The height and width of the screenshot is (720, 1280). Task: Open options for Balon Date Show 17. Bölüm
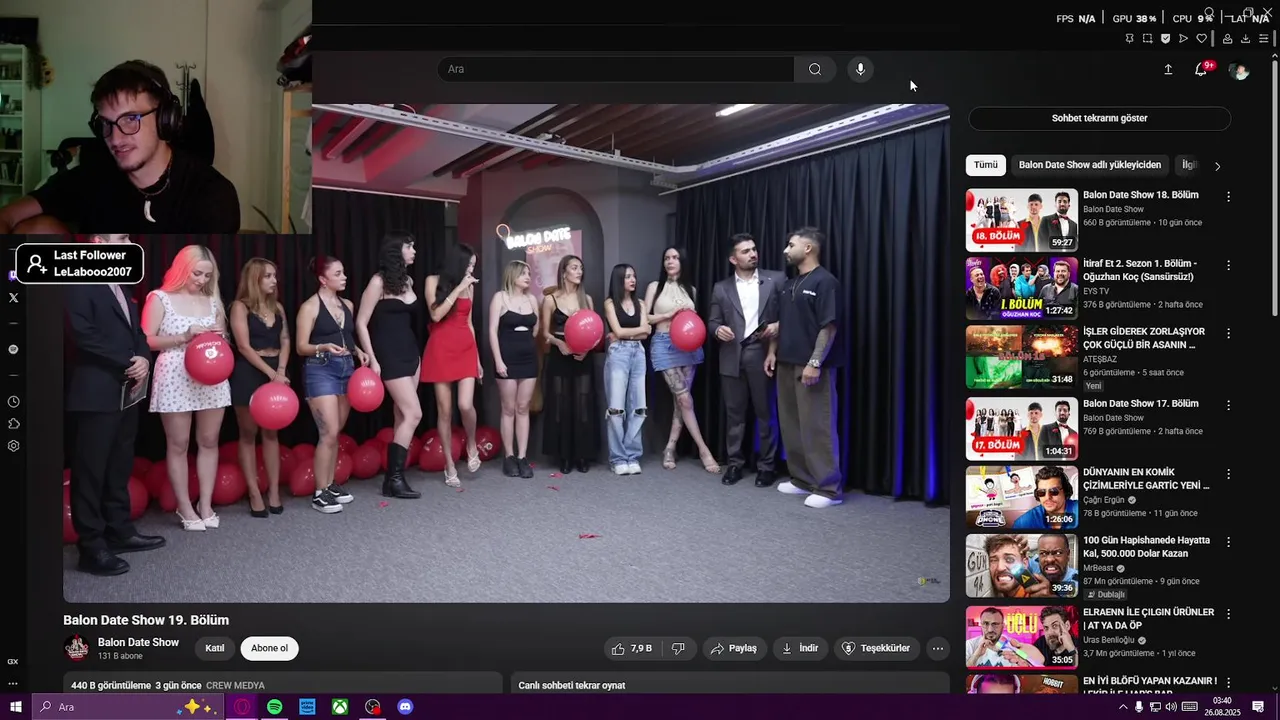click(x=1228, y=405)
